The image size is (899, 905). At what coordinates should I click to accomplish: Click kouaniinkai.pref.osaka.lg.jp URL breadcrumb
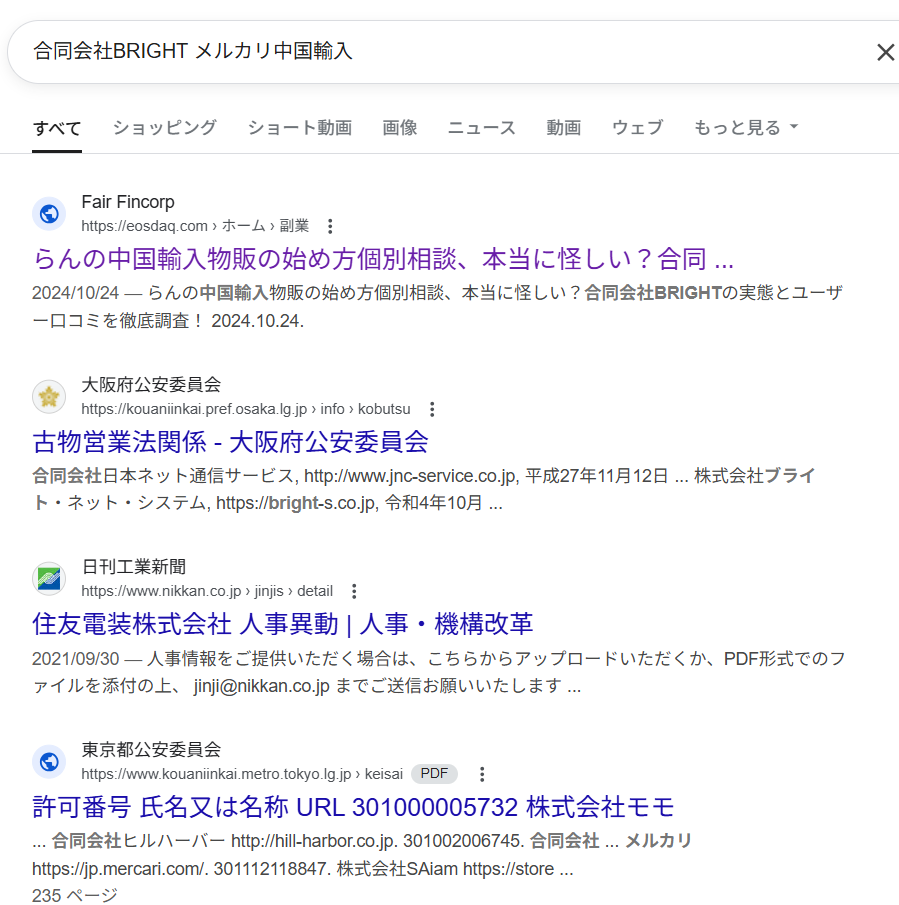(245, 409)
